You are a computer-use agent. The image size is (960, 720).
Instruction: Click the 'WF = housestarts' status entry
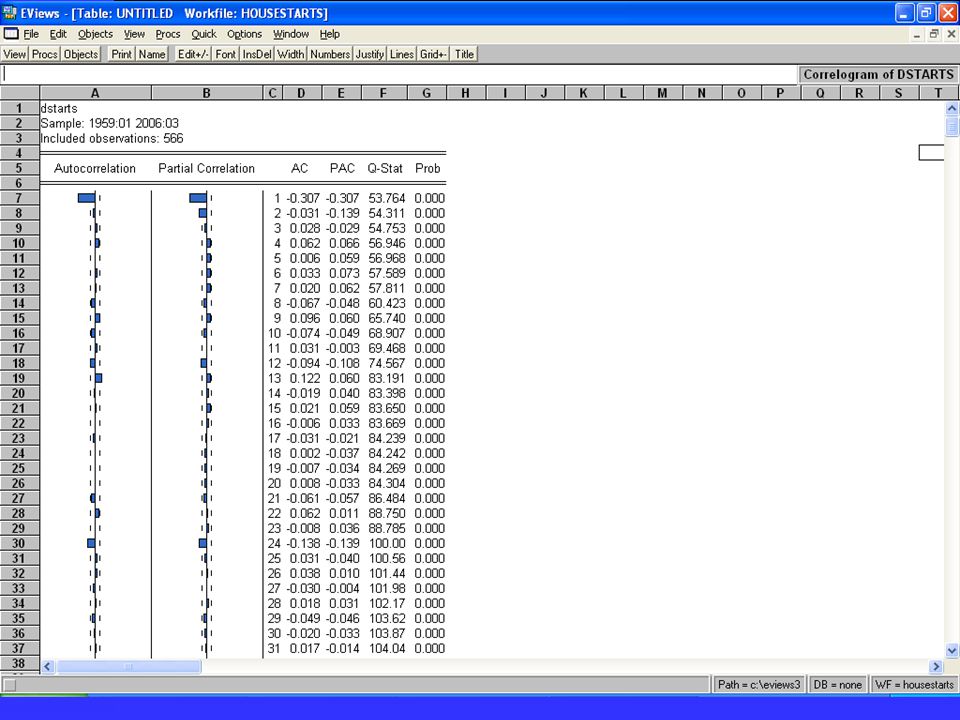[914, 684]
